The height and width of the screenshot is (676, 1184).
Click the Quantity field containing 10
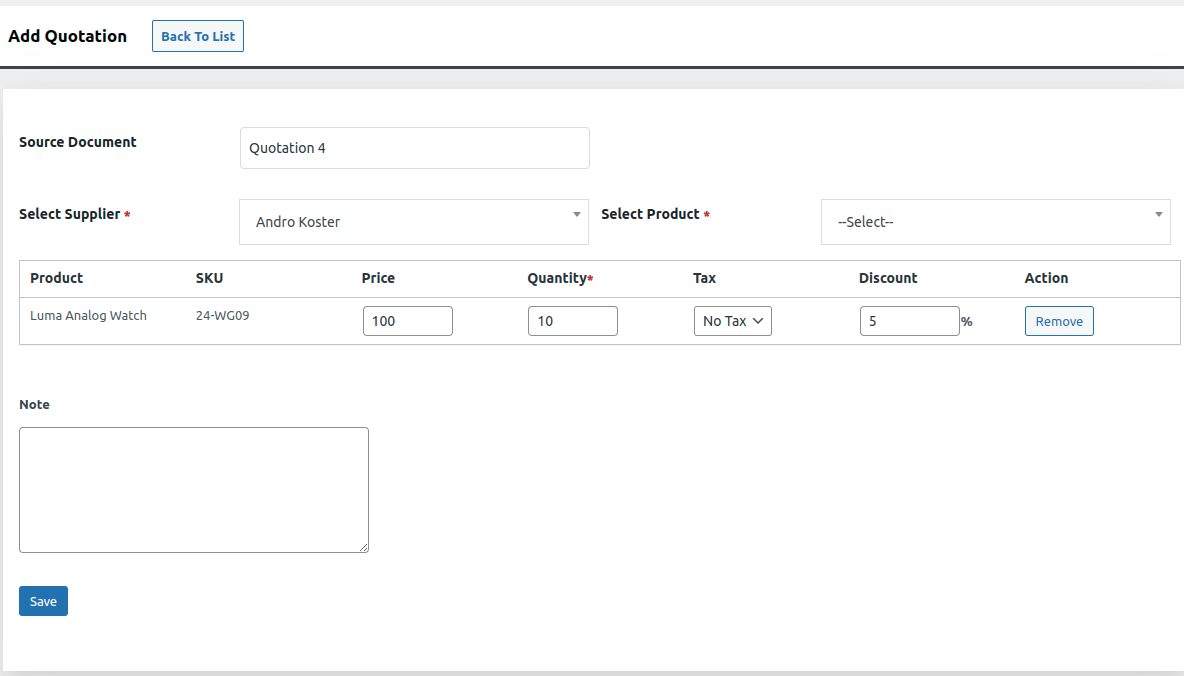pyautogui.click(x=573, y=321)
